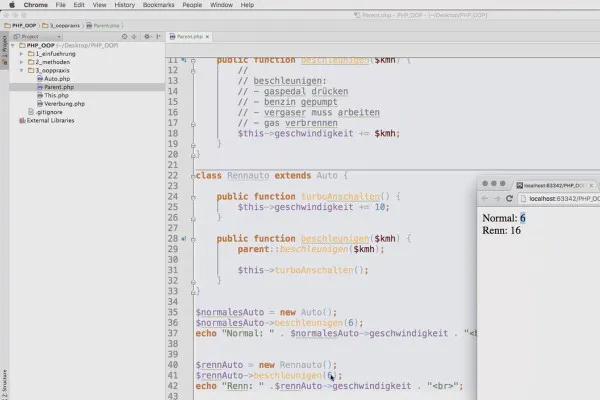The width and height of the screenshot is (600, 400).
Task: Click the scroll from source icon
Action: click(124, 37)
